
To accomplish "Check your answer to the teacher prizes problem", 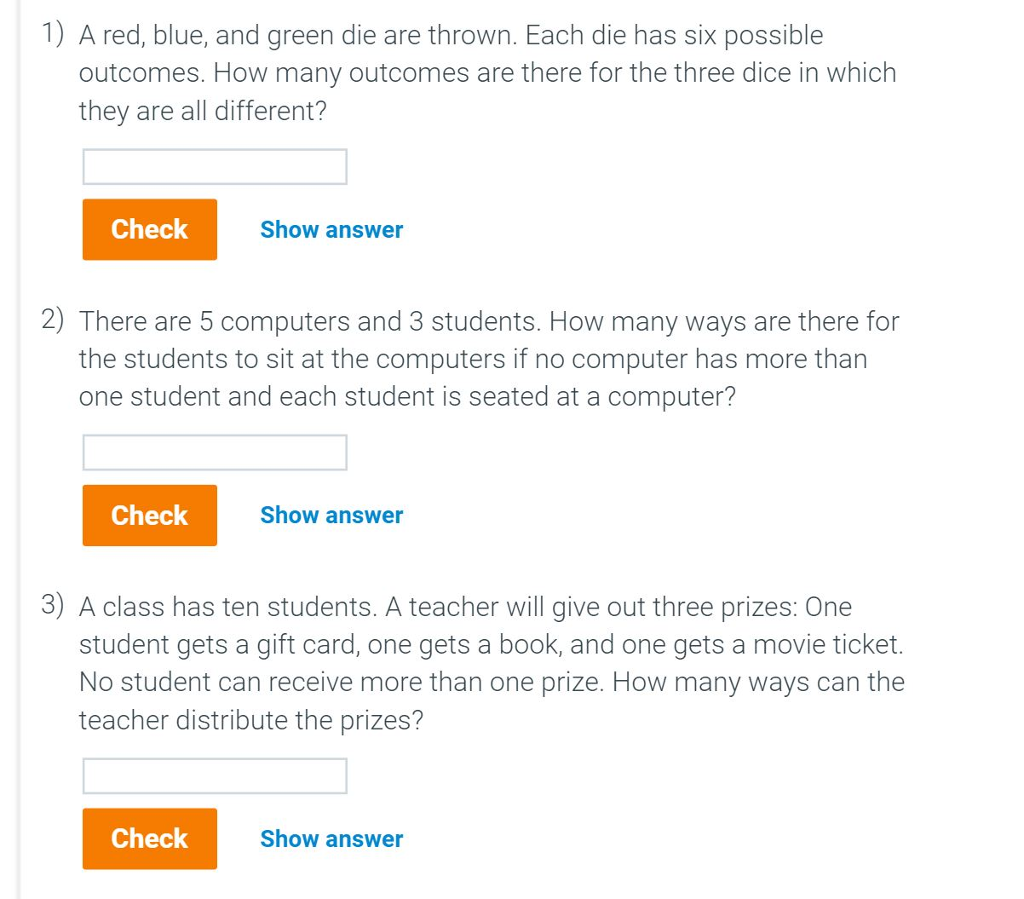I will click(x=149, y=839).
